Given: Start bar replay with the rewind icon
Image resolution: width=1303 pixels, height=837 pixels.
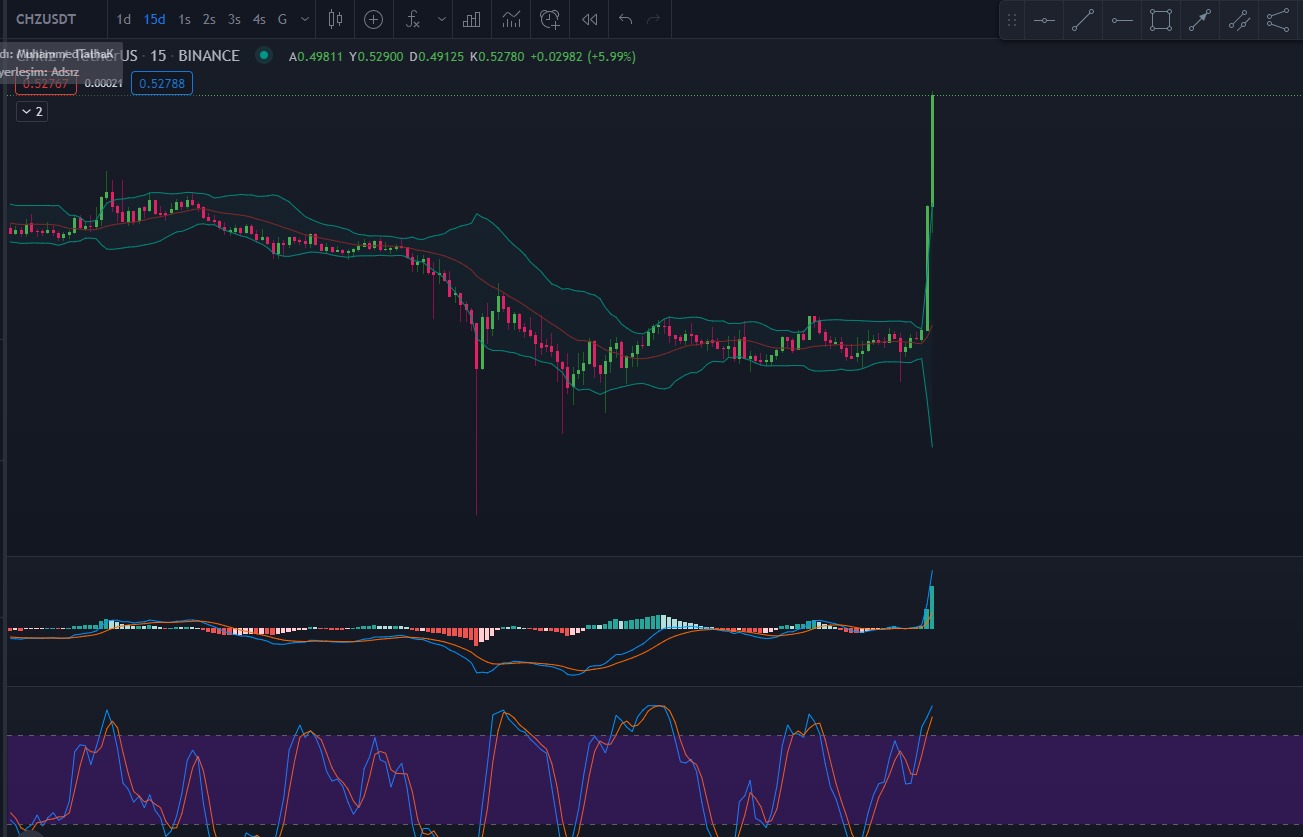Looking at the screenshot, I should point(590,19).
